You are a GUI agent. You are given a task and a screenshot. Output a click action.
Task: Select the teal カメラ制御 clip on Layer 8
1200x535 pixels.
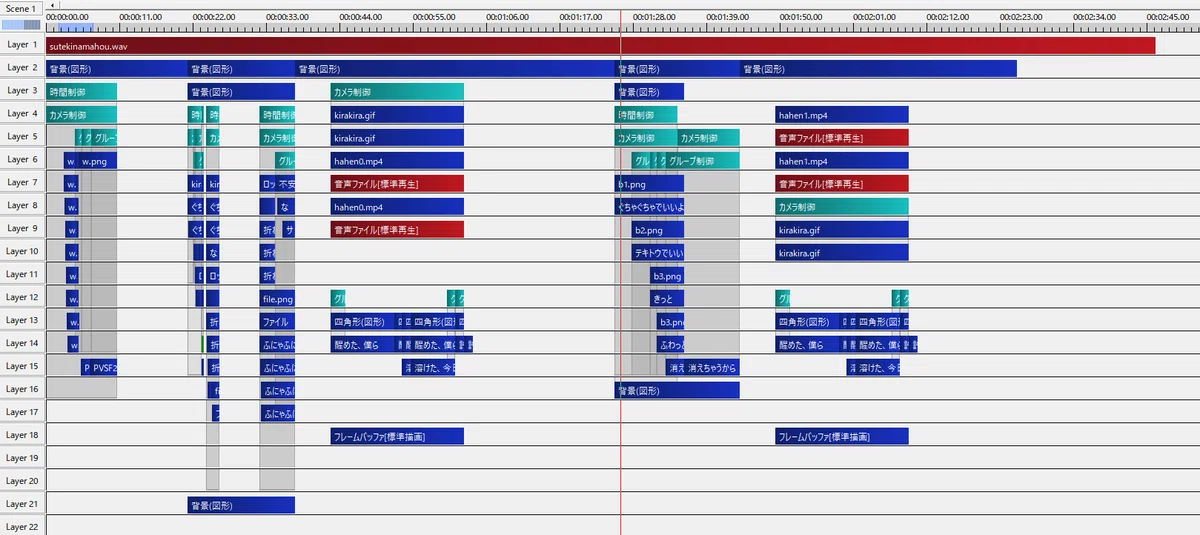point(842,207)
